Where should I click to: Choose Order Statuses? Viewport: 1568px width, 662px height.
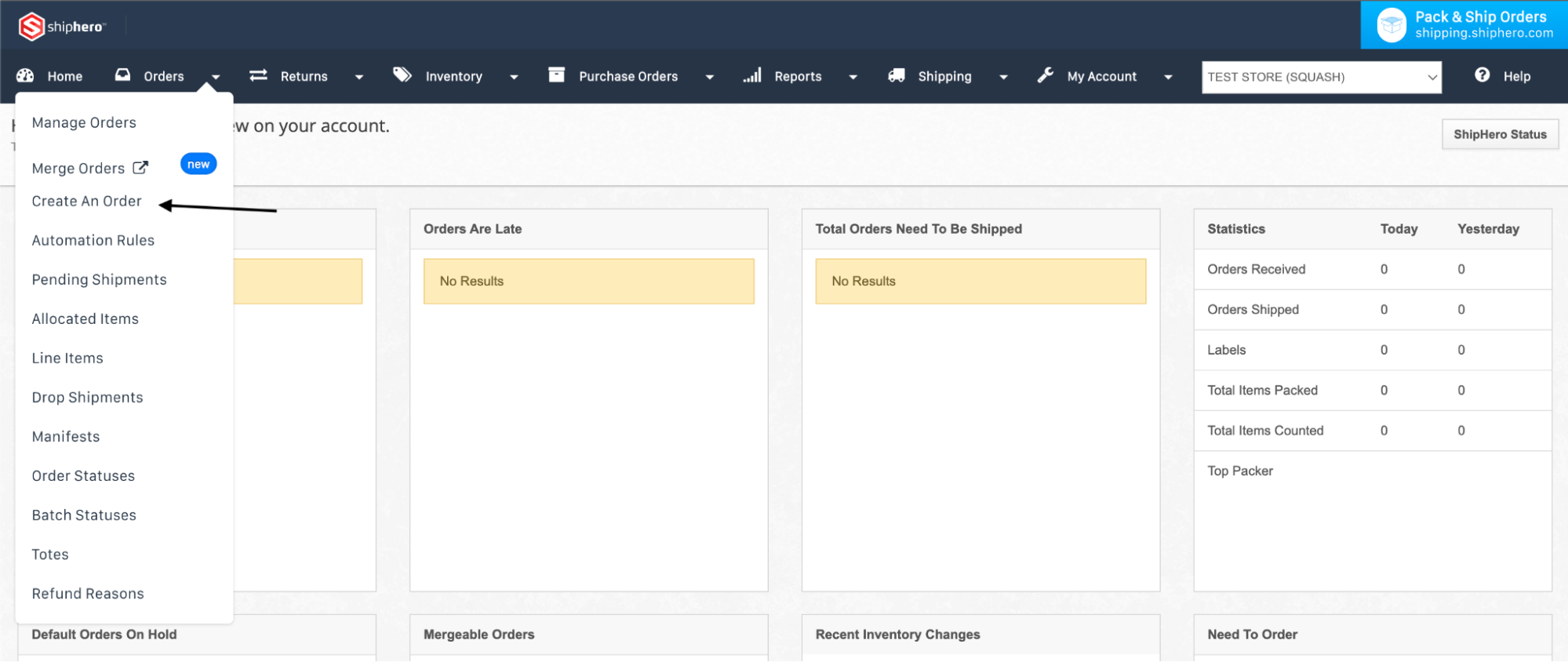click(x=83, y=475)
